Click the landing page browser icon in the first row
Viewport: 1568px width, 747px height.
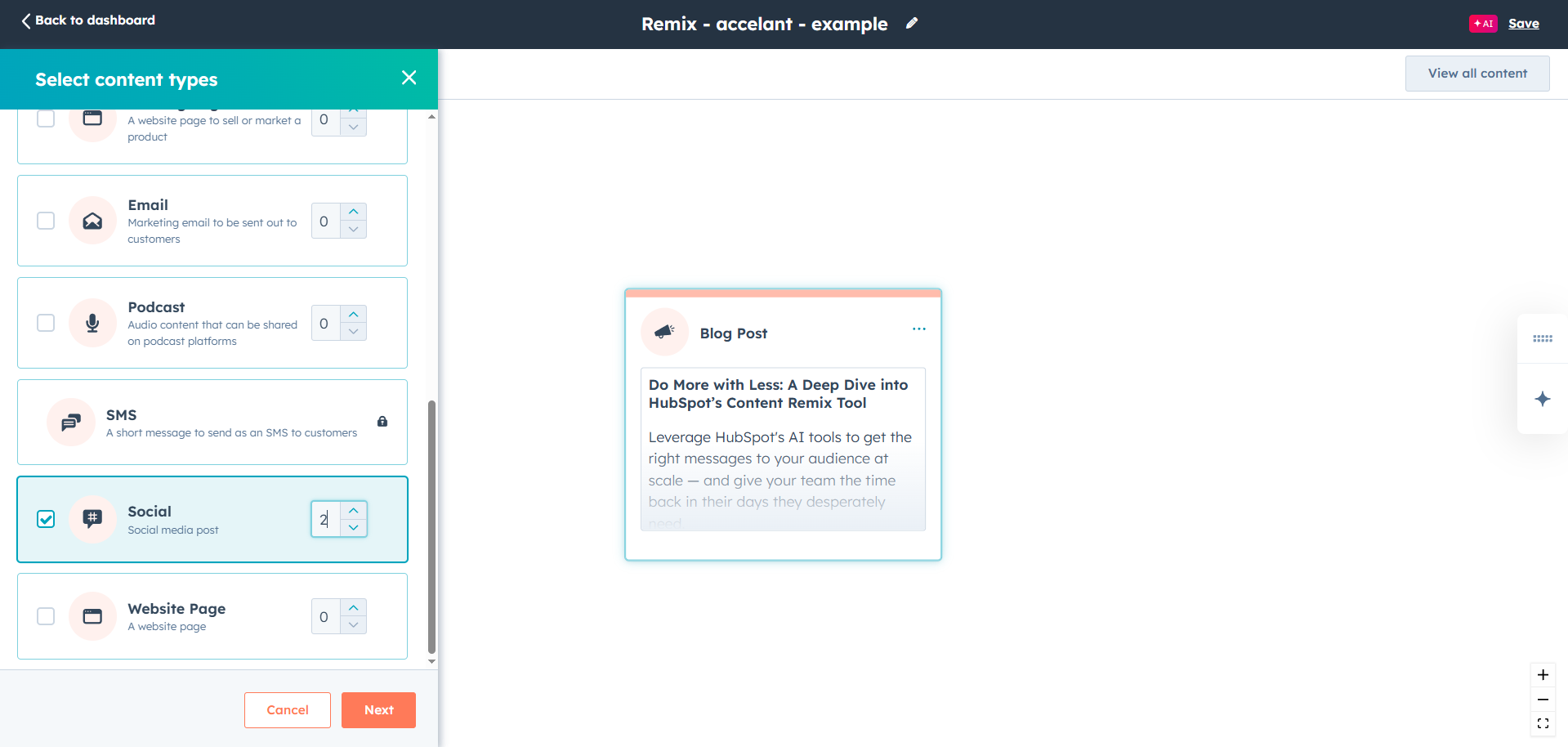(92, 119)
